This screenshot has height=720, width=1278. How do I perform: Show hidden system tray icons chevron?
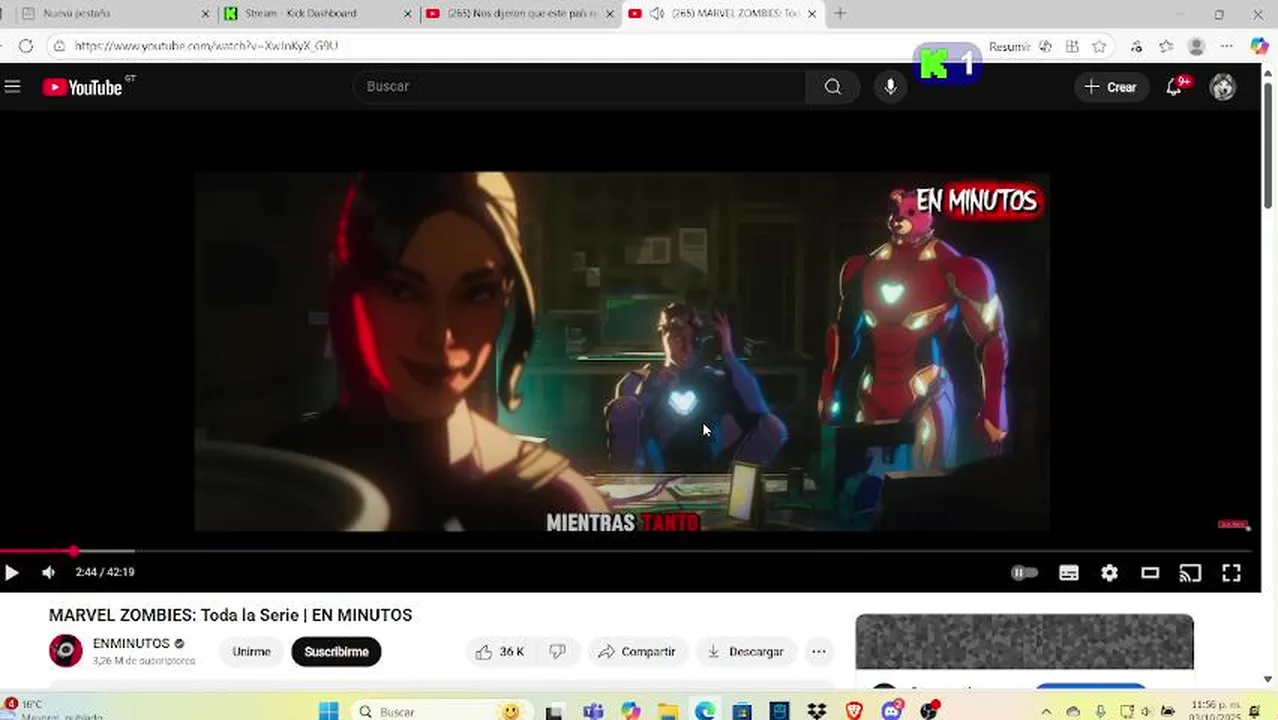tap(1046, 711)
